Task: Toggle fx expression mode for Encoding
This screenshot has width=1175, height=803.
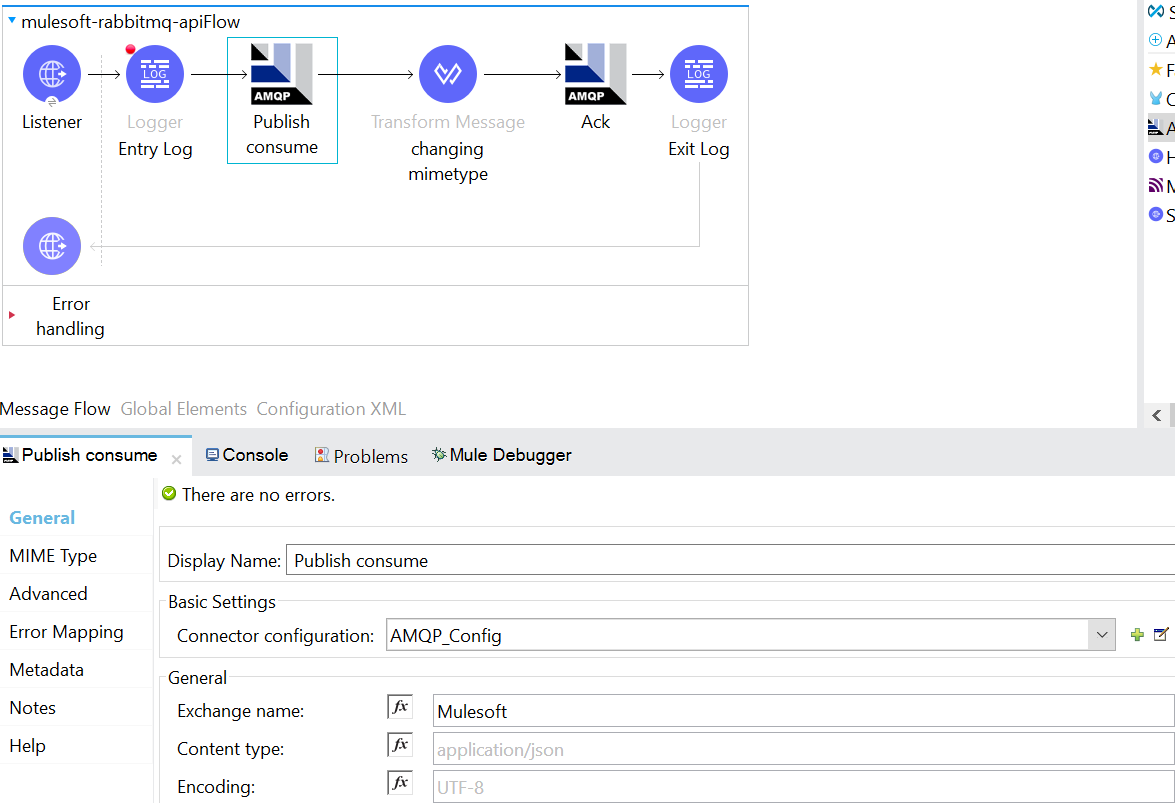Action: [x=400, y=783]
